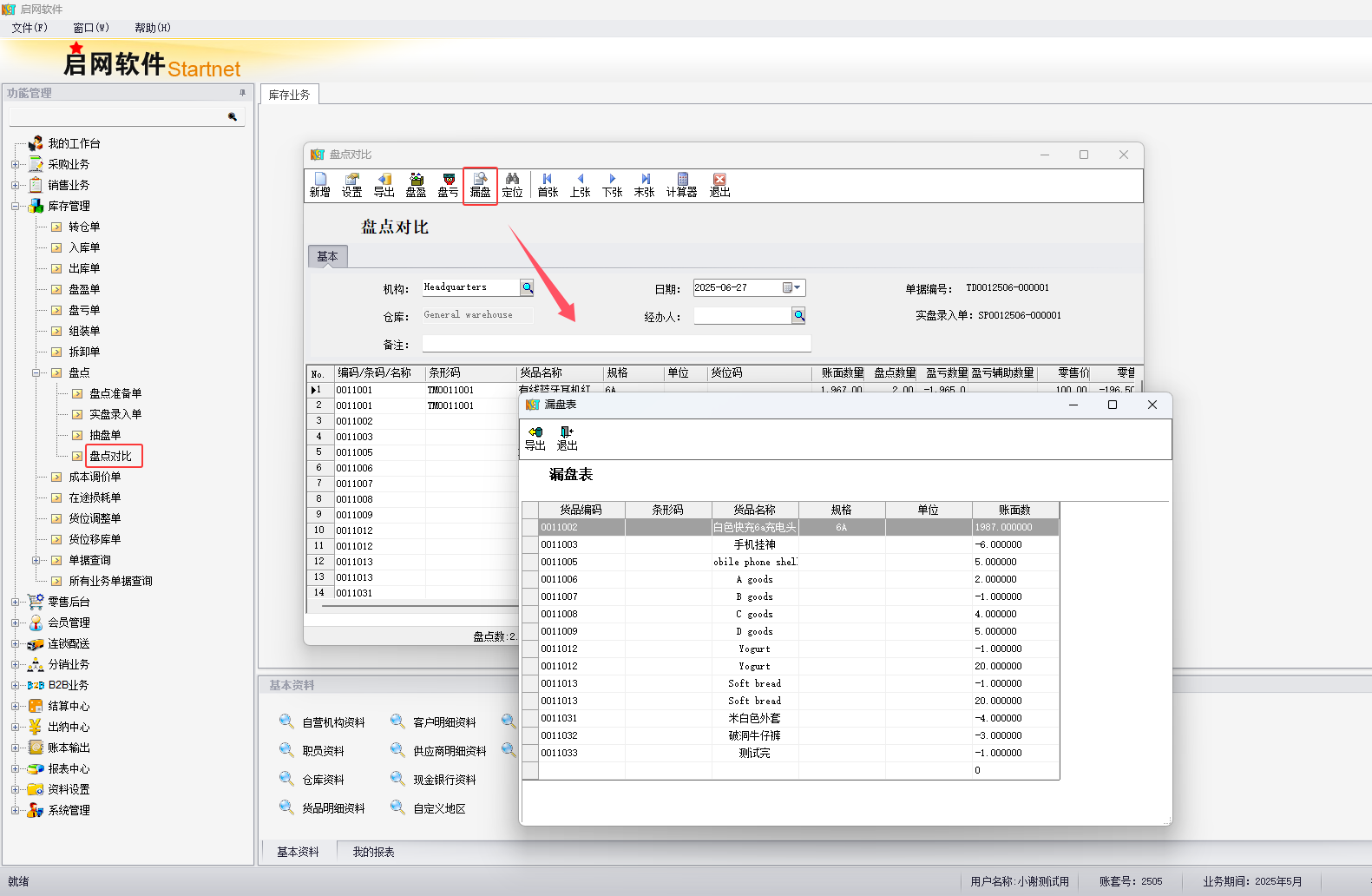Go to 下张 next record

[612, 185]
